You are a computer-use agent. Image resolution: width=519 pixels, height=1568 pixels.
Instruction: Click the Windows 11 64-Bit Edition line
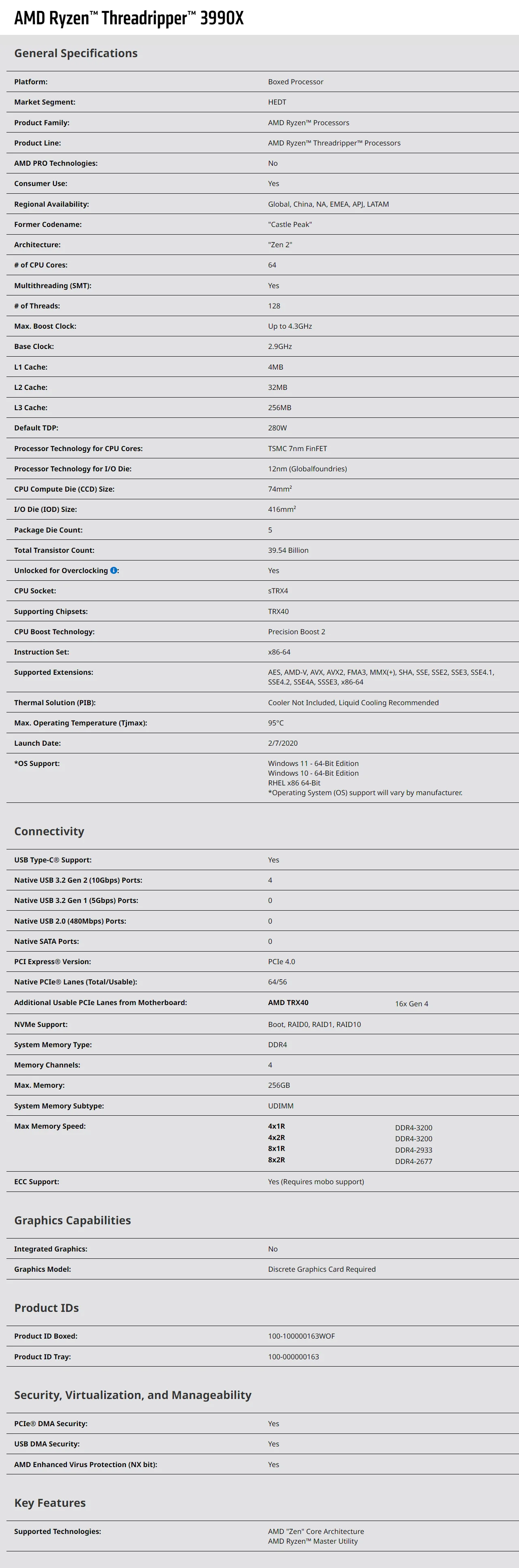(x=313, y=763)
